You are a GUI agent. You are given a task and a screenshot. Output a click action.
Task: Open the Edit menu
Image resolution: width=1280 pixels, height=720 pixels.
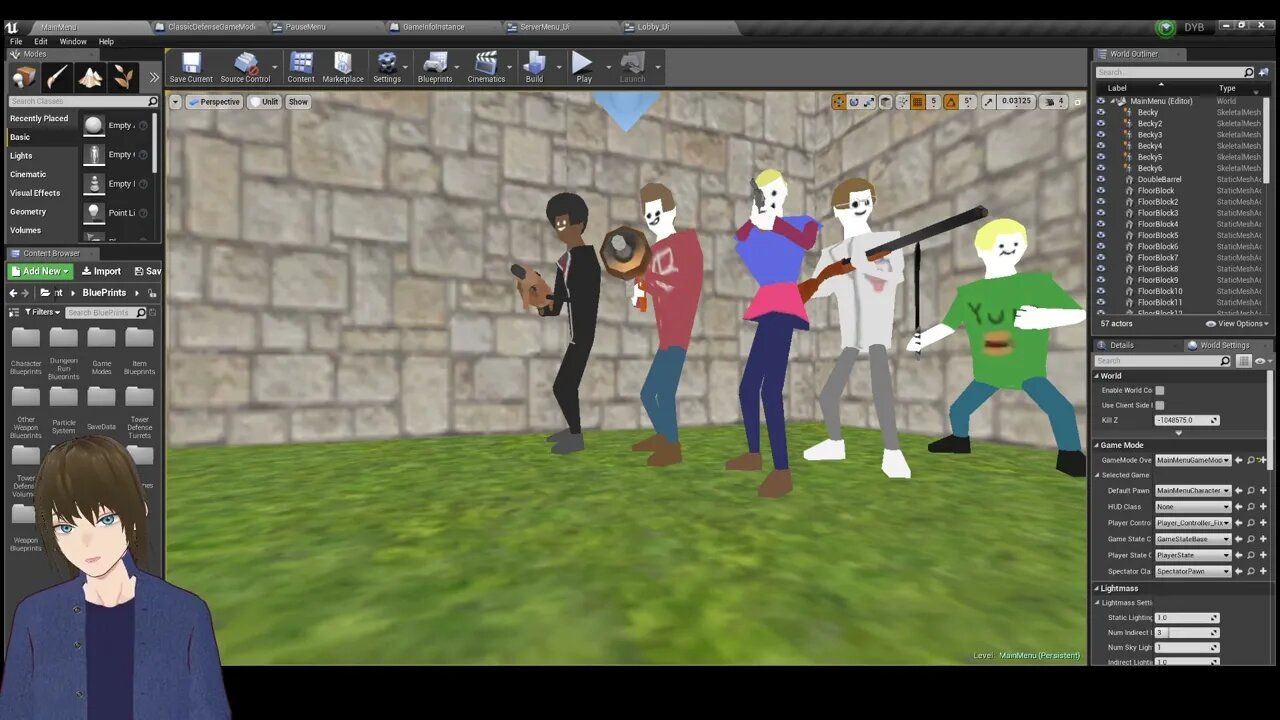(41, 42)
